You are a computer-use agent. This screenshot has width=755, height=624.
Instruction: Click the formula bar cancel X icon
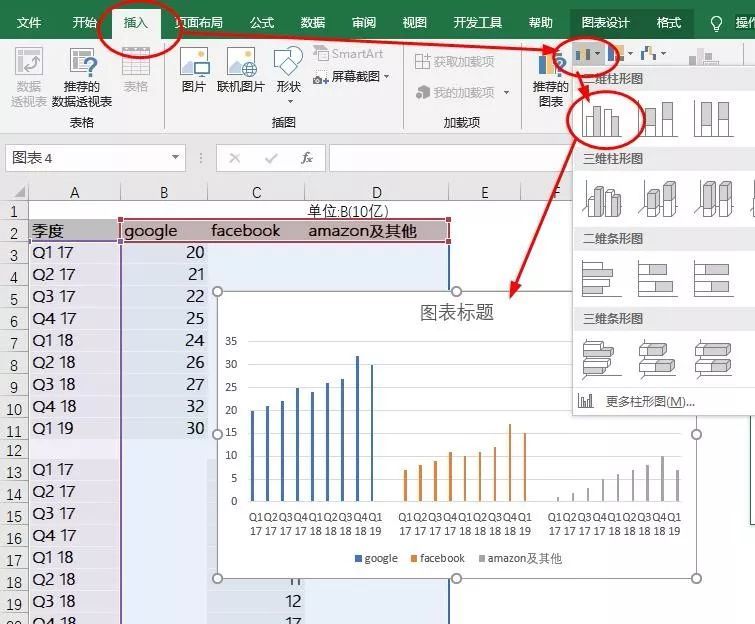click(x=235, y=157)
